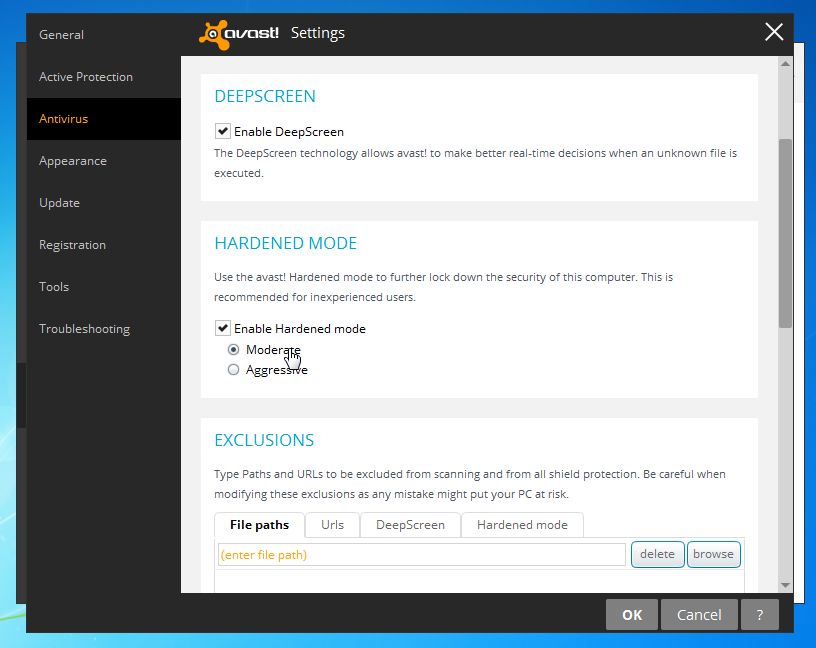The image size is (816, 648).
Task: Click the HARDENED MODE section heading
Action: point(286,243)
